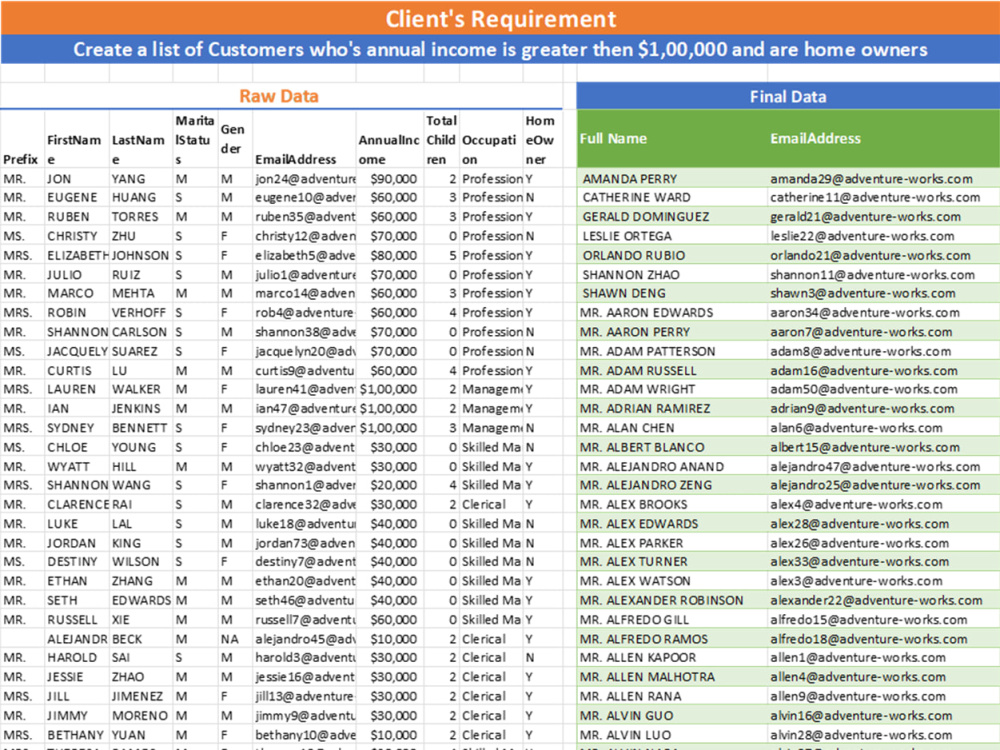The height and width of the screenshot is (750, 1000).
Task: Select the Client's Requirement title banner
Action: point(500,18)
